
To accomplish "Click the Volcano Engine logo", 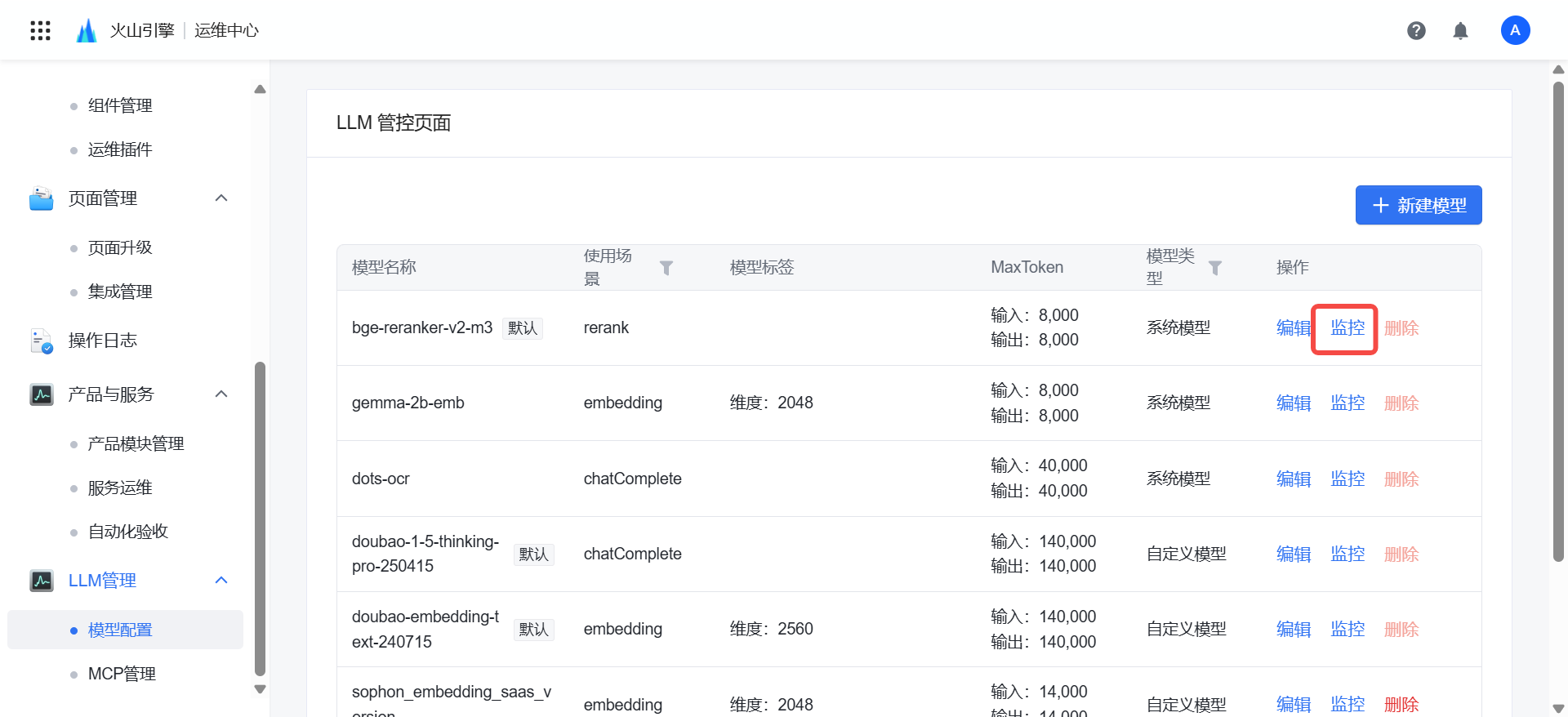I will coord(86,31).
